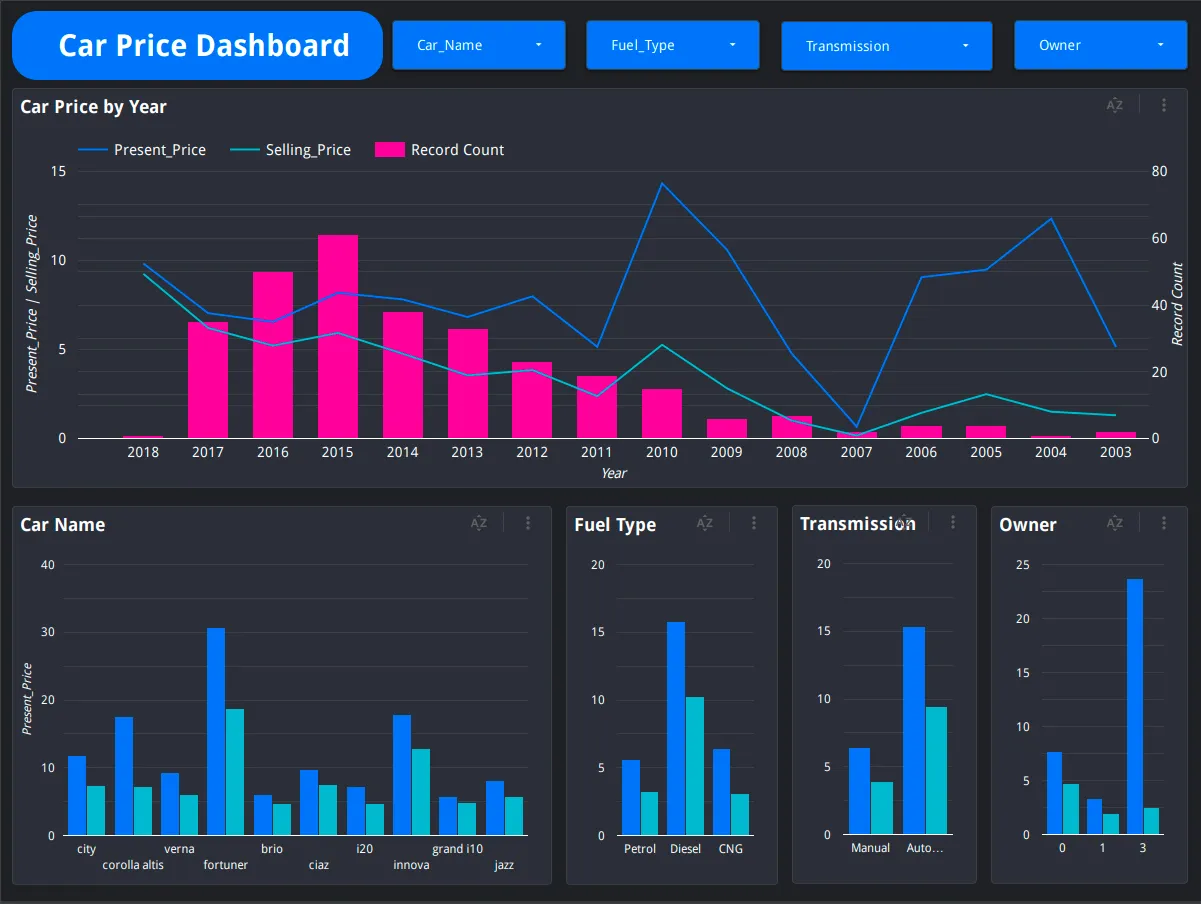Open sort options on Owner chart
Image resolution: width=1201 pixels, height=904 pixels.
pos(1114,523)
